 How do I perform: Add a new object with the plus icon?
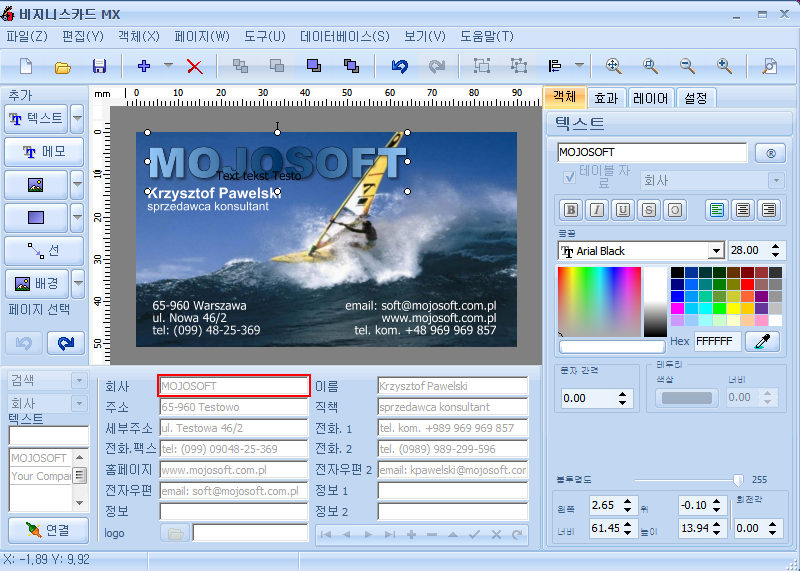coord(144,66)
